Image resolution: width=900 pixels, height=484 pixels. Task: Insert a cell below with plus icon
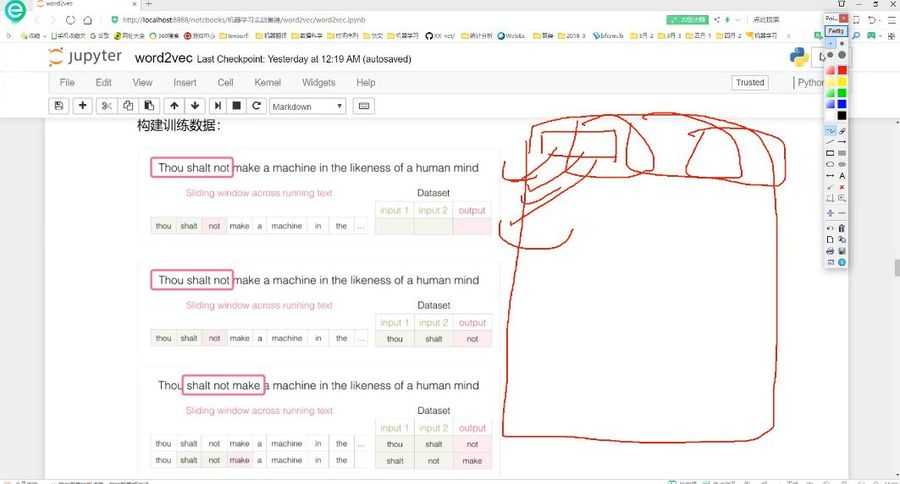click(x=83, y=106)
